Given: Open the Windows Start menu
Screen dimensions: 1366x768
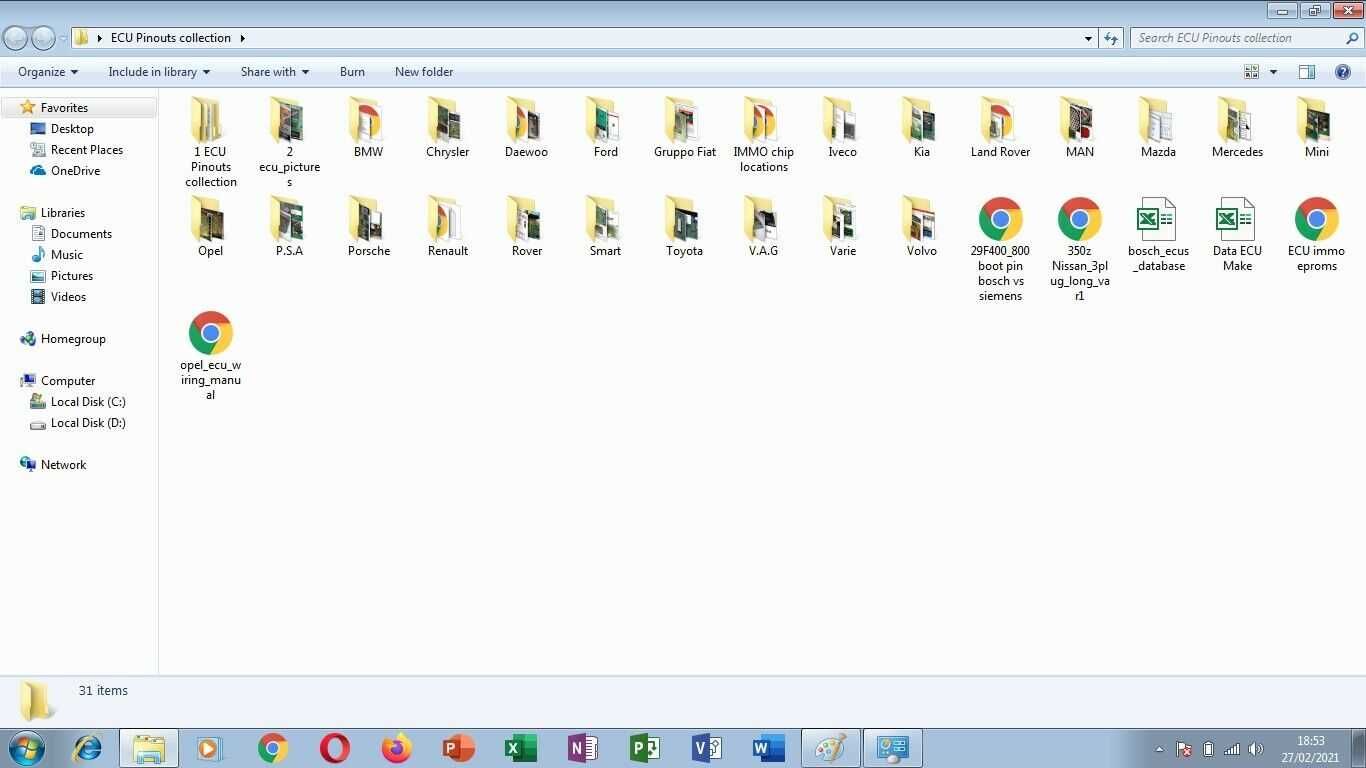Looking at the screenshot, I should (27, 748).
